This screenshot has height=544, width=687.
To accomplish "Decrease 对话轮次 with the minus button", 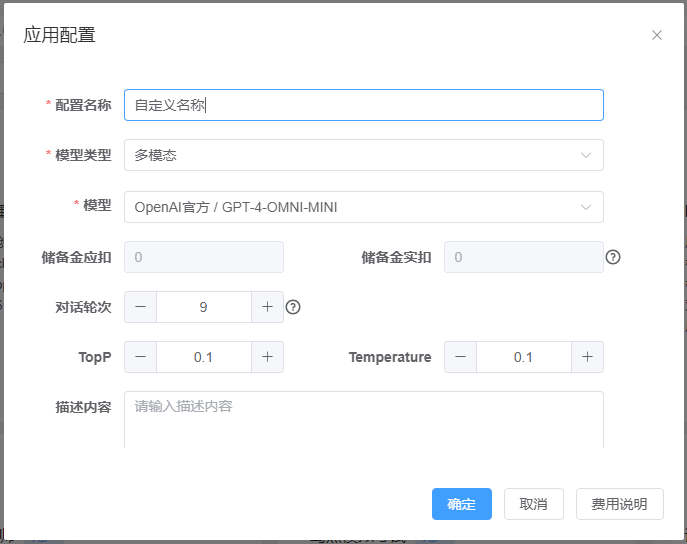I will pos(140,307).
